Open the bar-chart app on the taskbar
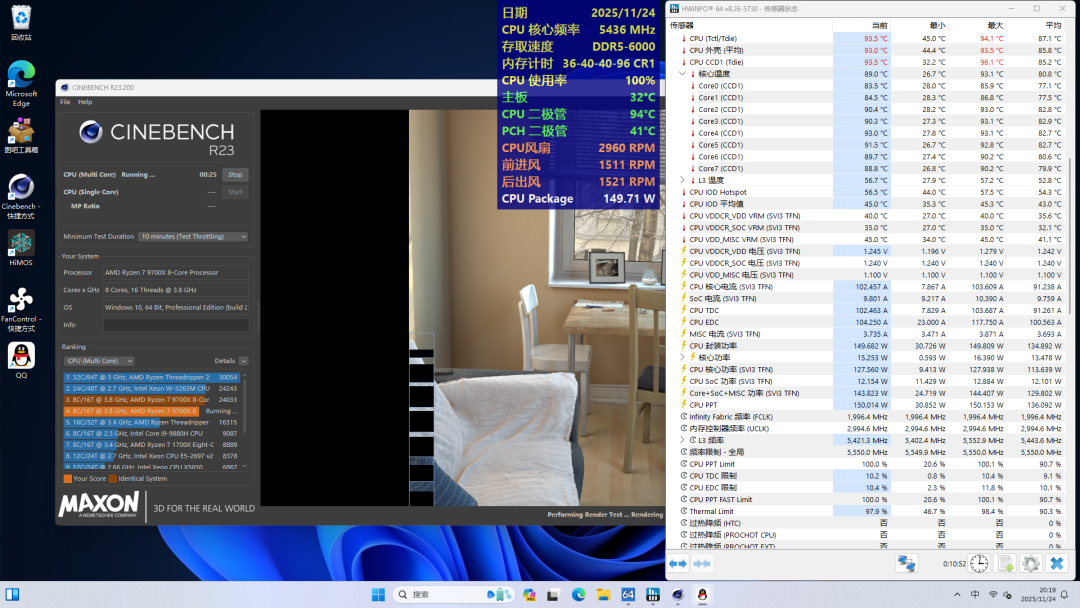1080x608 pixels. [x=653, y=594]
